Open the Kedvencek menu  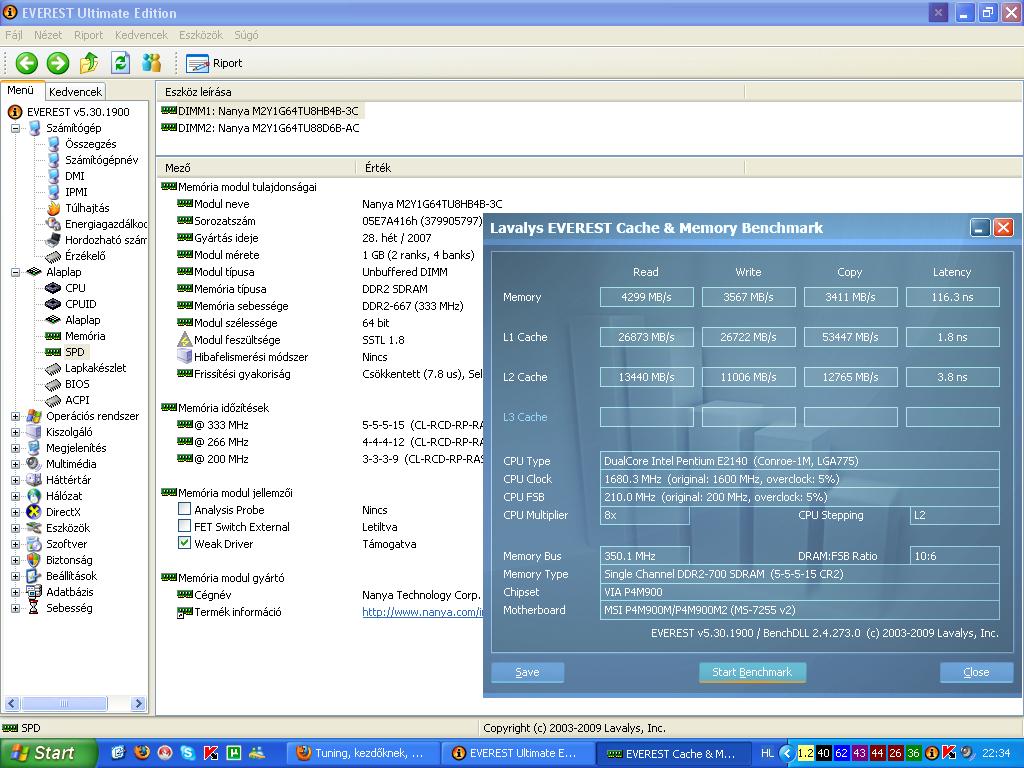tap(141, 35)
